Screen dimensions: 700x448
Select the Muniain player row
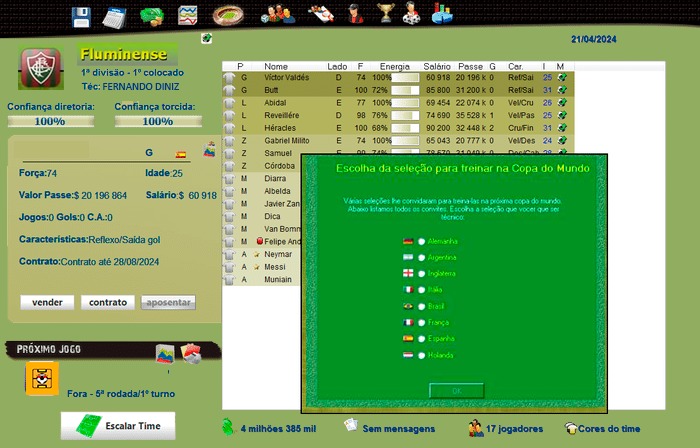(261, 280)
